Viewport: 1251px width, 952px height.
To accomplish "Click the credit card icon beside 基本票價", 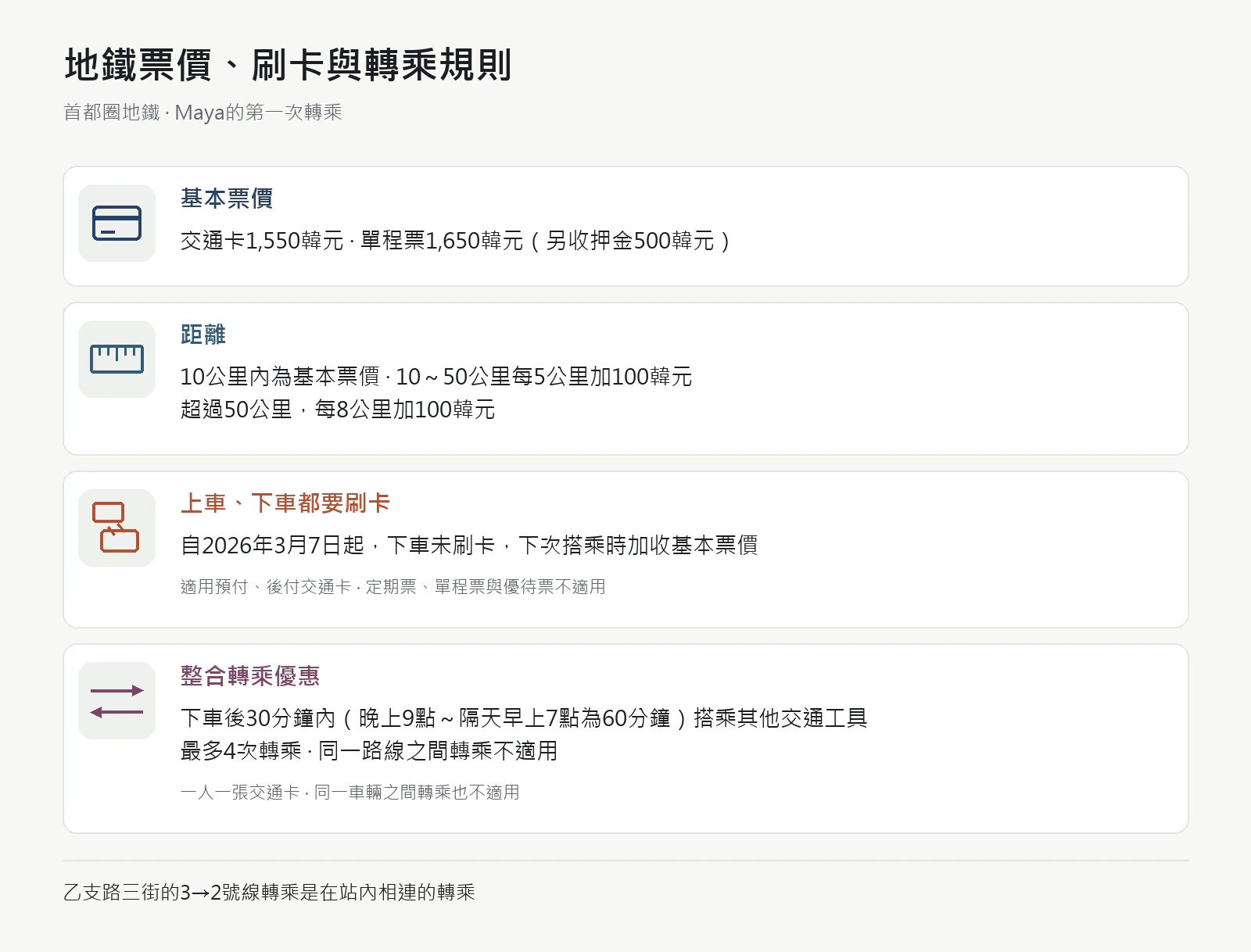I will point(116,223).
